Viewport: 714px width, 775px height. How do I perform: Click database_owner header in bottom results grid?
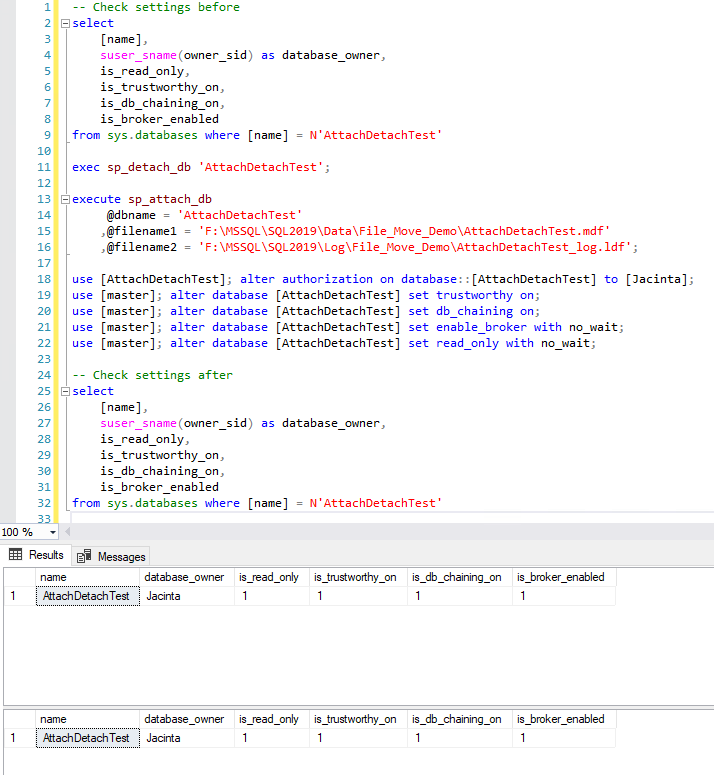click(x=187, y=719)
